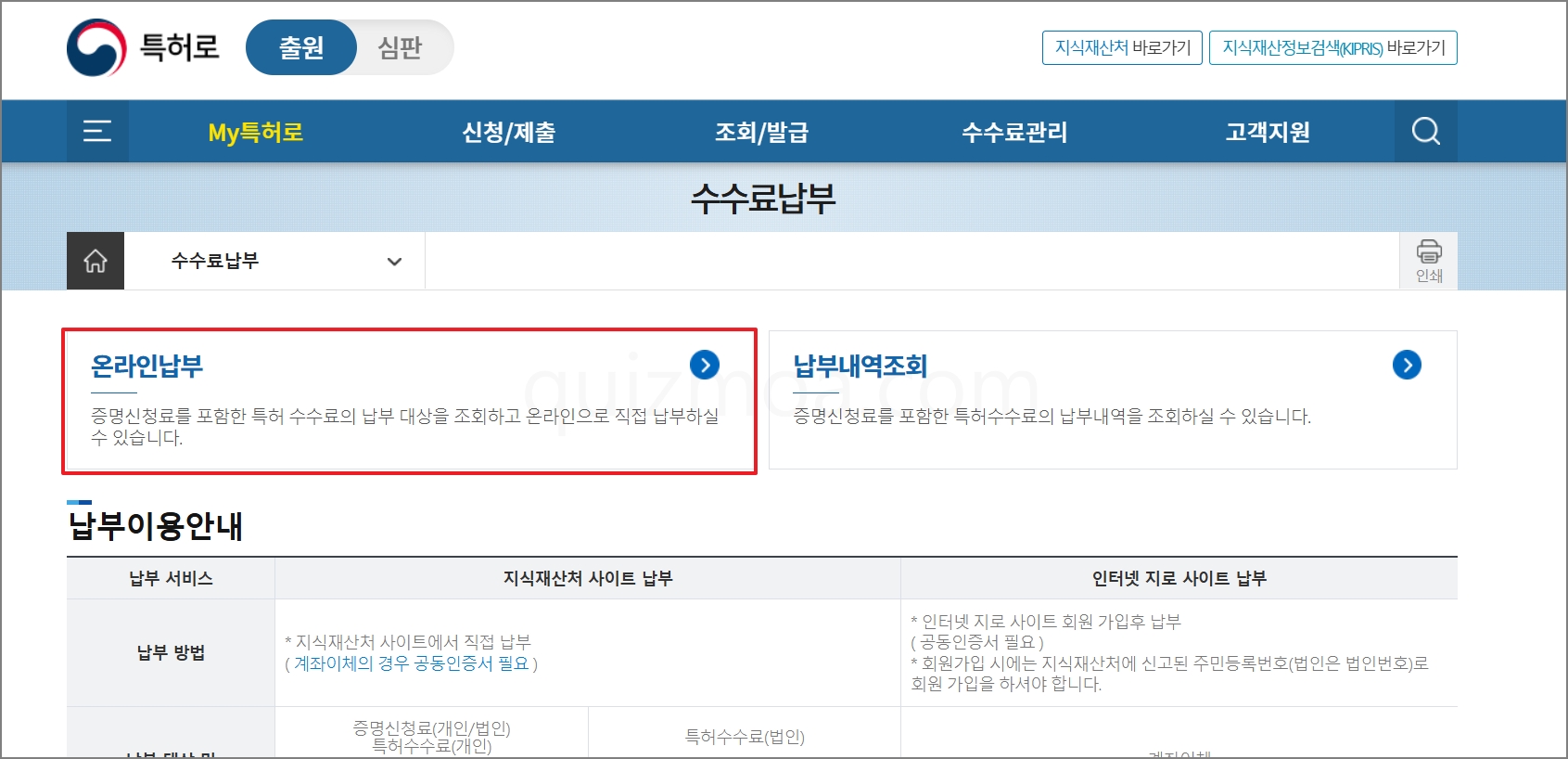The image size is (1568, 759).
Task: Click the 인쇄 print icon
Action: (x=1429, y=261)
